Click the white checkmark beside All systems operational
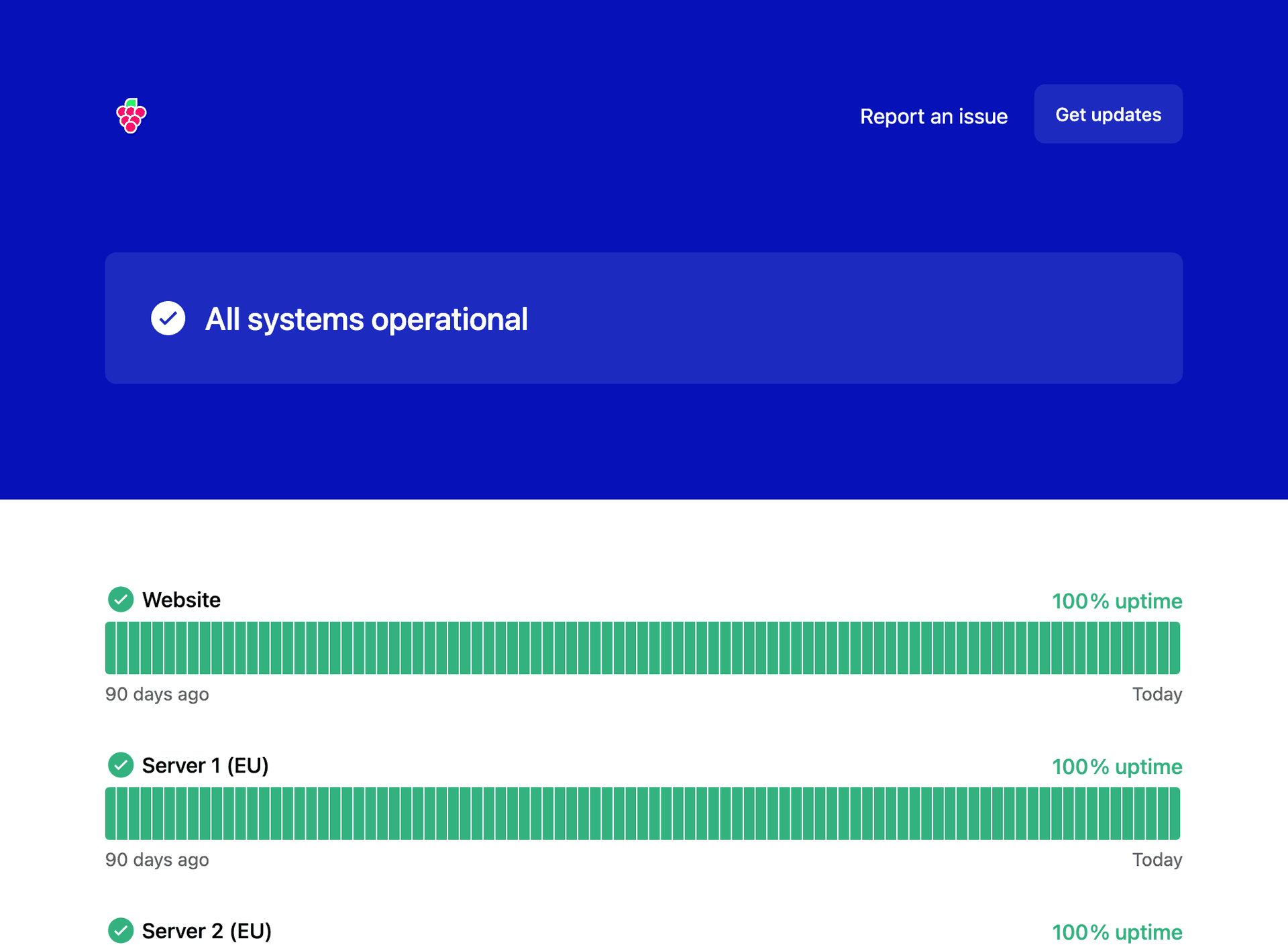 (x=168, y=319)
